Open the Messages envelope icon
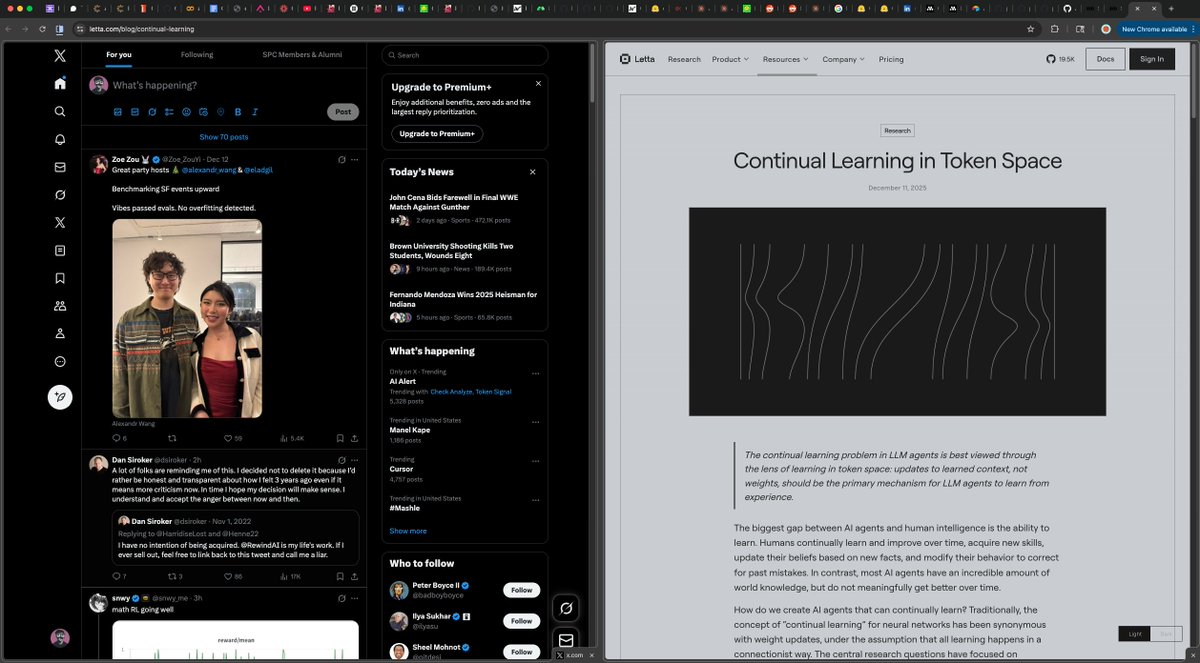 click(60, 167)
